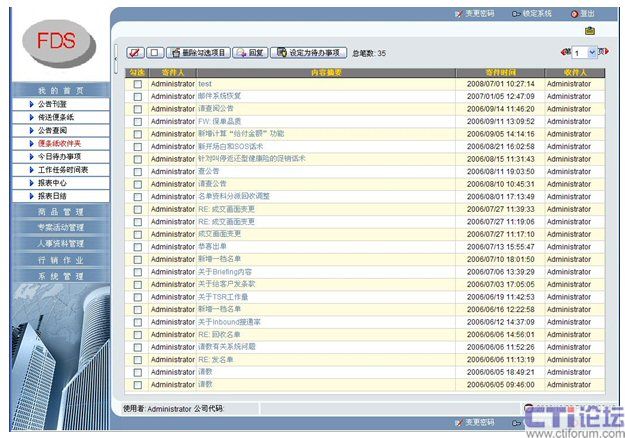Expand the 系统管理 sidebar section
625x438 pixels.
[x=61, y=275]
